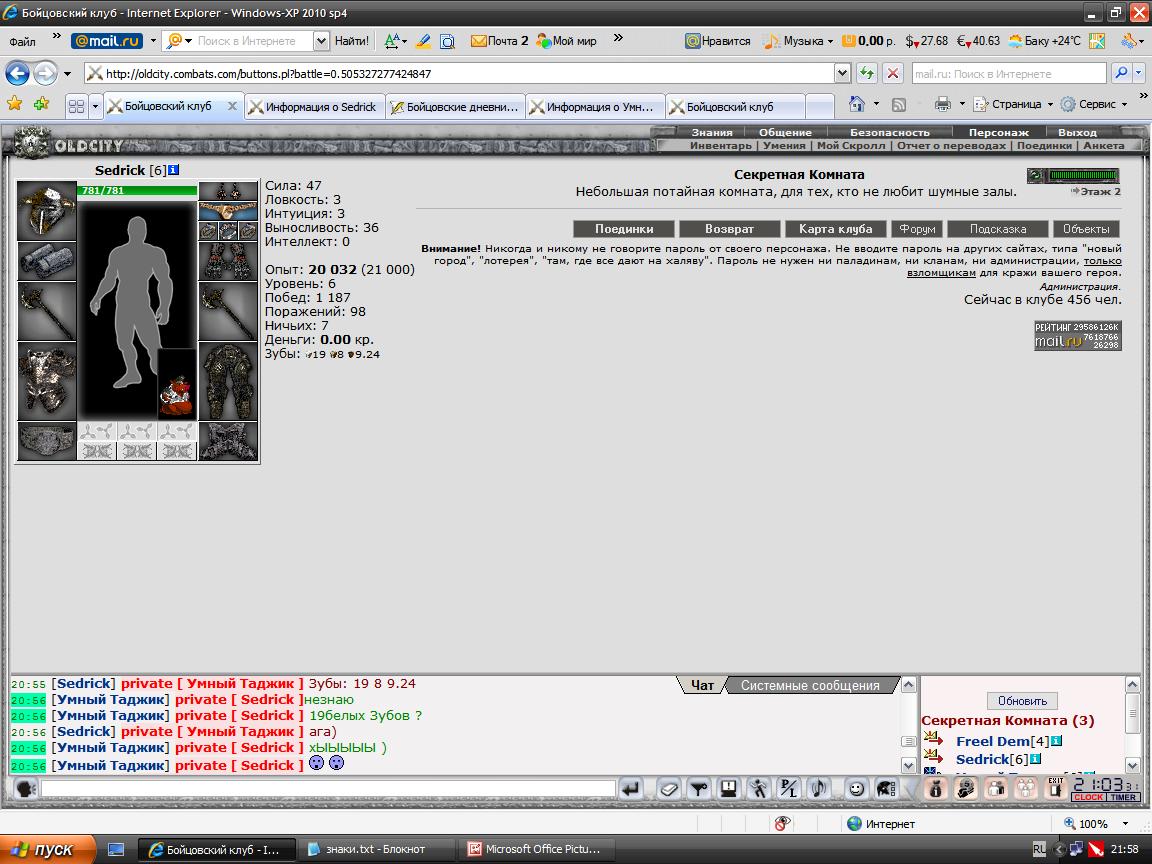Click the leg armor equipment slot
This screenshot has width=1152, height=864.
228,381
